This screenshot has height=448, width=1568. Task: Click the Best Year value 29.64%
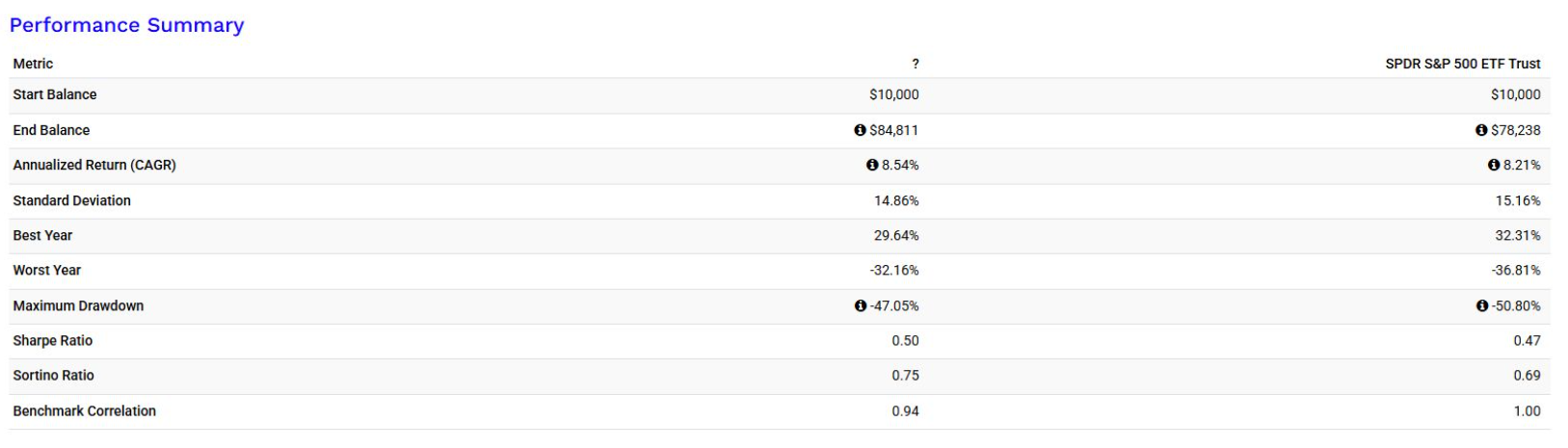895,235
